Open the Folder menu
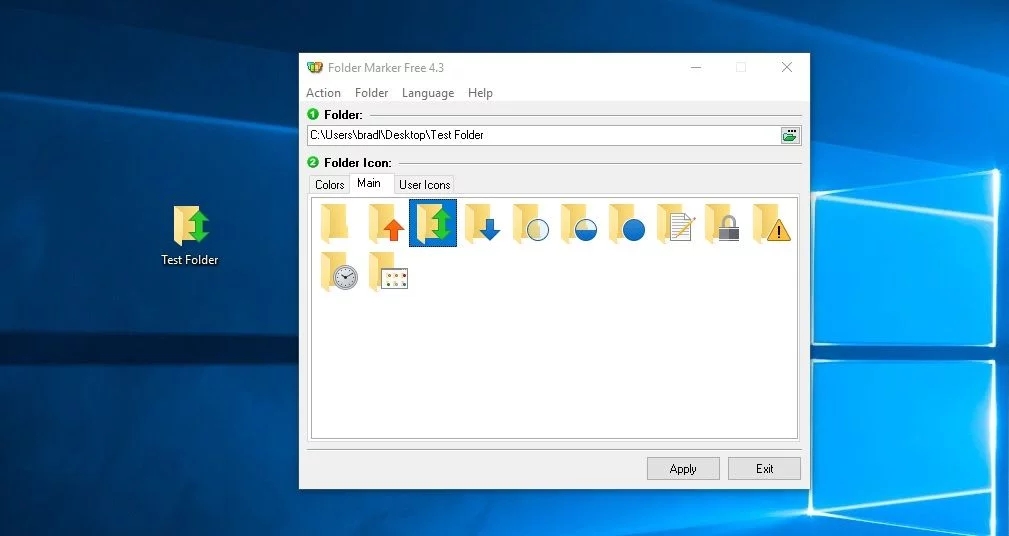 pos(371,93)
